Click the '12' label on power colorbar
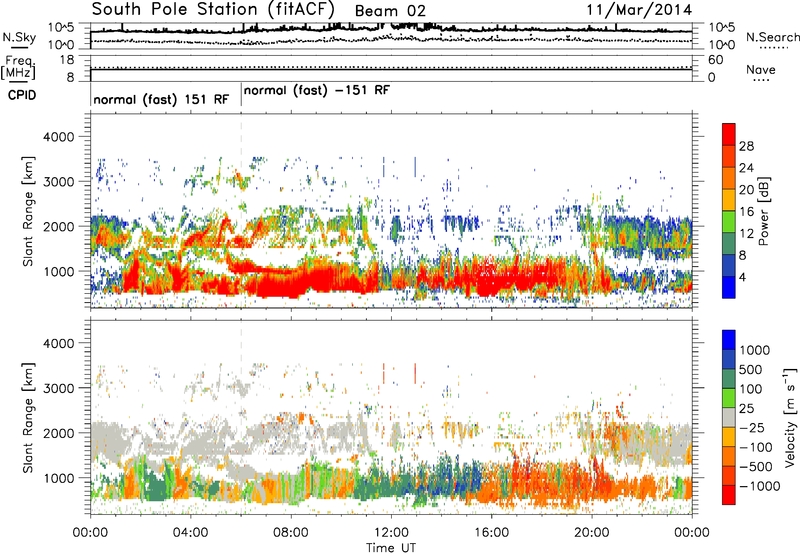Image resolution: width=800 pixels, height=554 pixels. click(x=746, y=234)
